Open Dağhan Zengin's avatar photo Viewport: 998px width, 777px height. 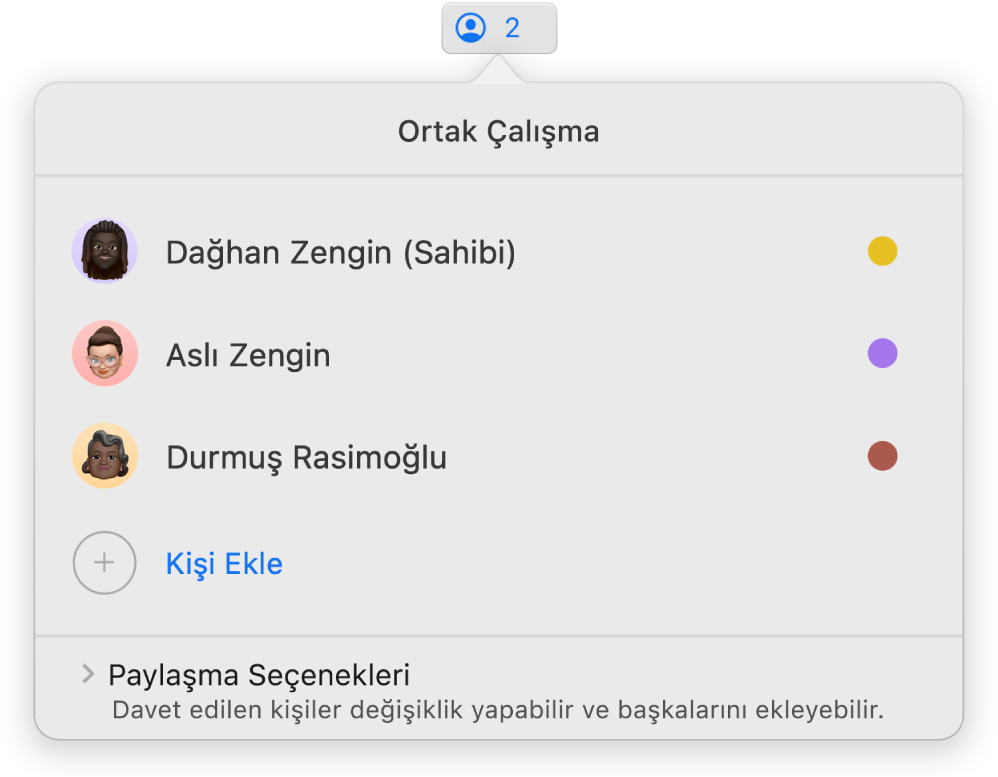coord(104,251)
